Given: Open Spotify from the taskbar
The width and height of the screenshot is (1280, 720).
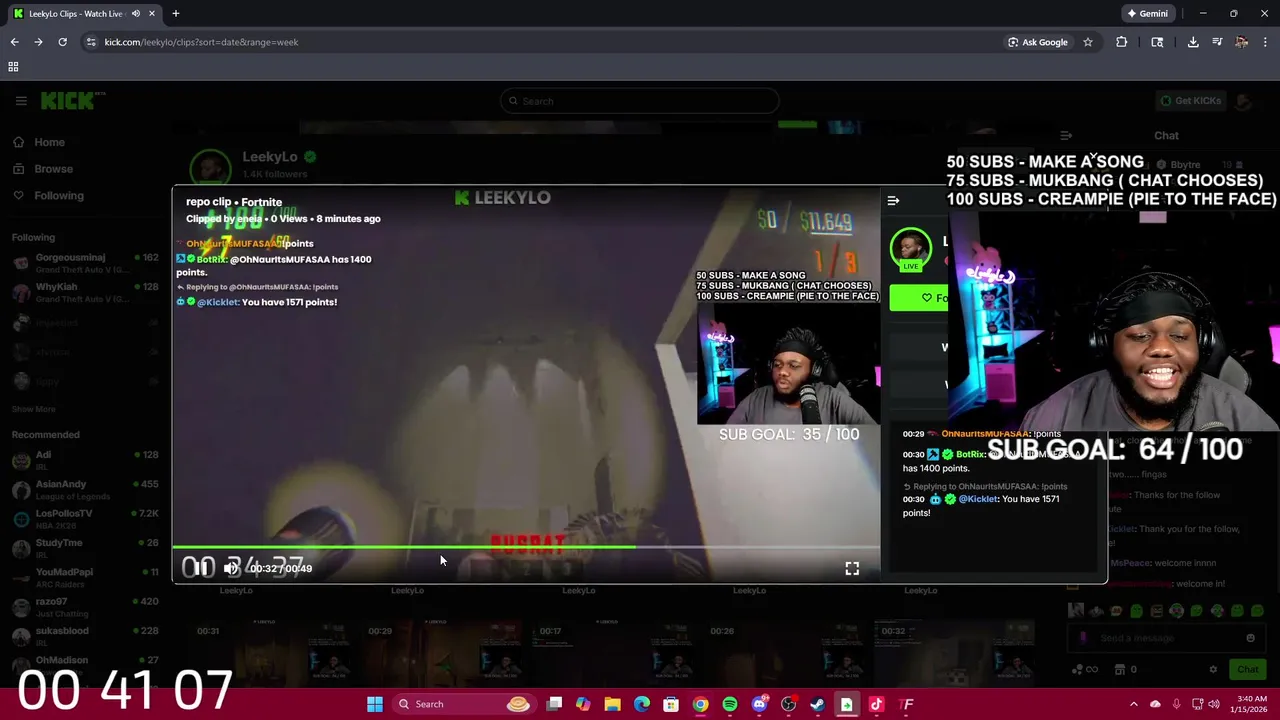Looking at the screenshot, I should click(729, 704).
